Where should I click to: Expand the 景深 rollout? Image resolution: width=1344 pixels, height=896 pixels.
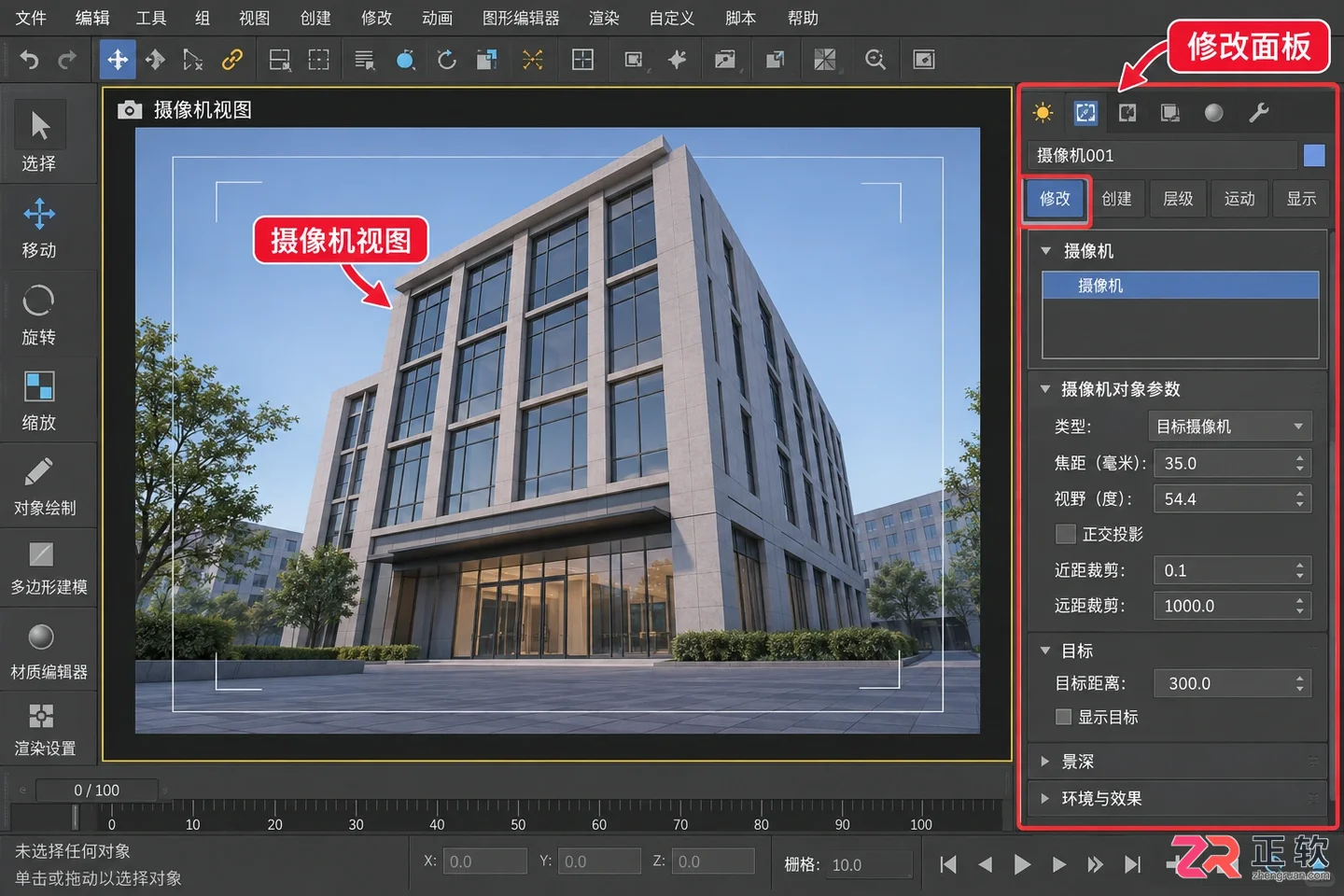(x=1178, y=762)
